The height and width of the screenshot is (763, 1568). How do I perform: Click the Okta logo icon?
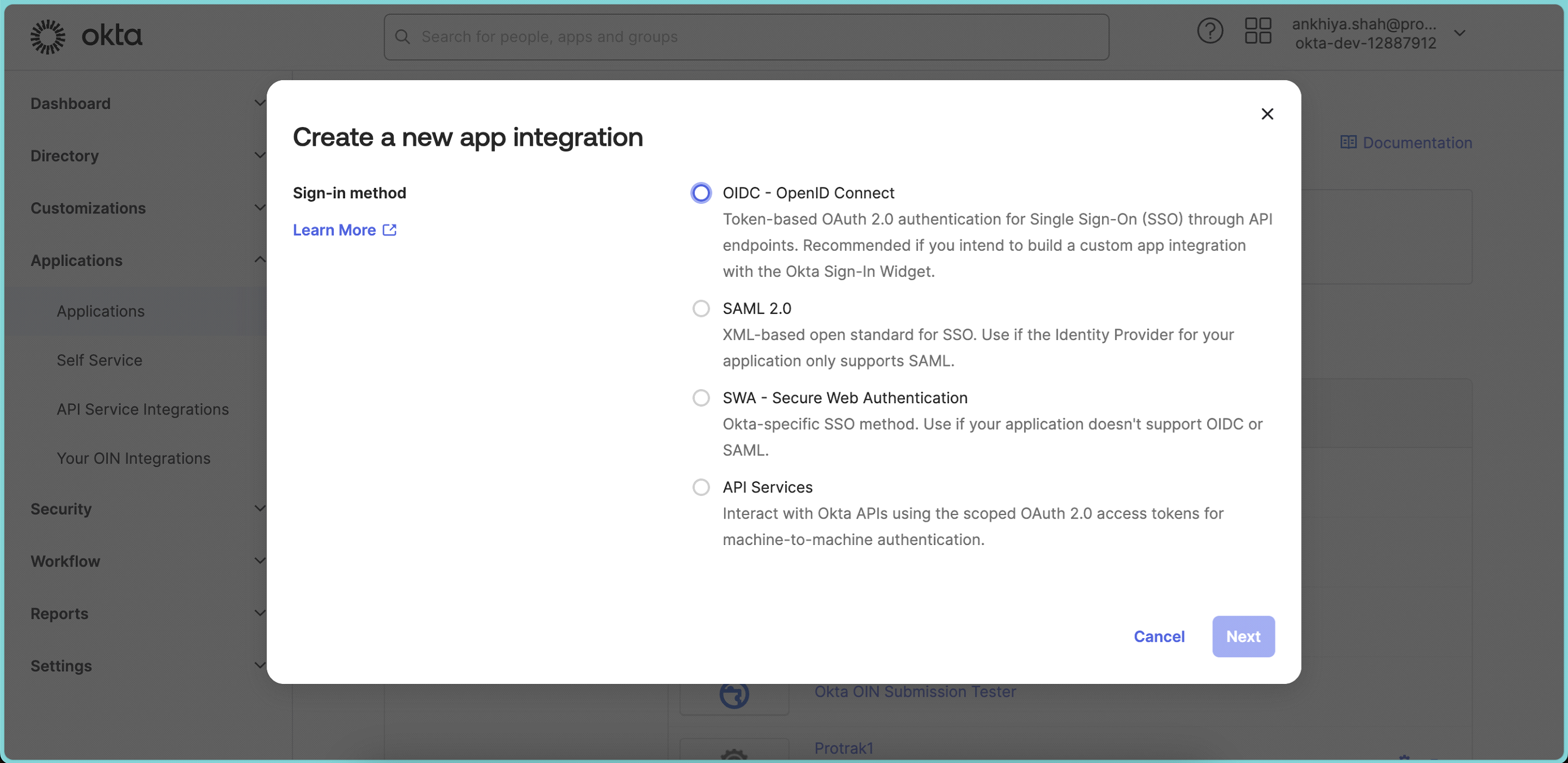[47, 37]
